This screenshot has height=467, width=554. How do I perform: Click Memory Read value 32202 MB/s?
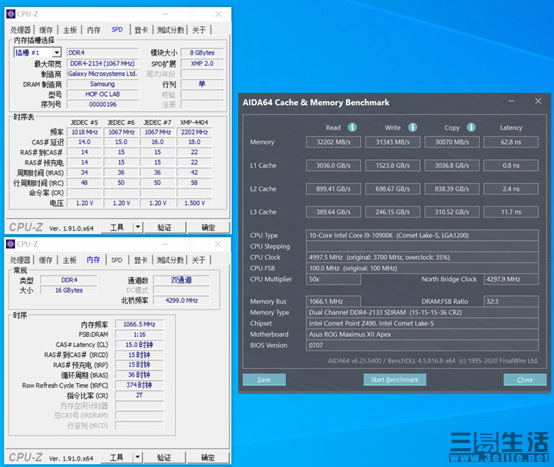point(334,142)
